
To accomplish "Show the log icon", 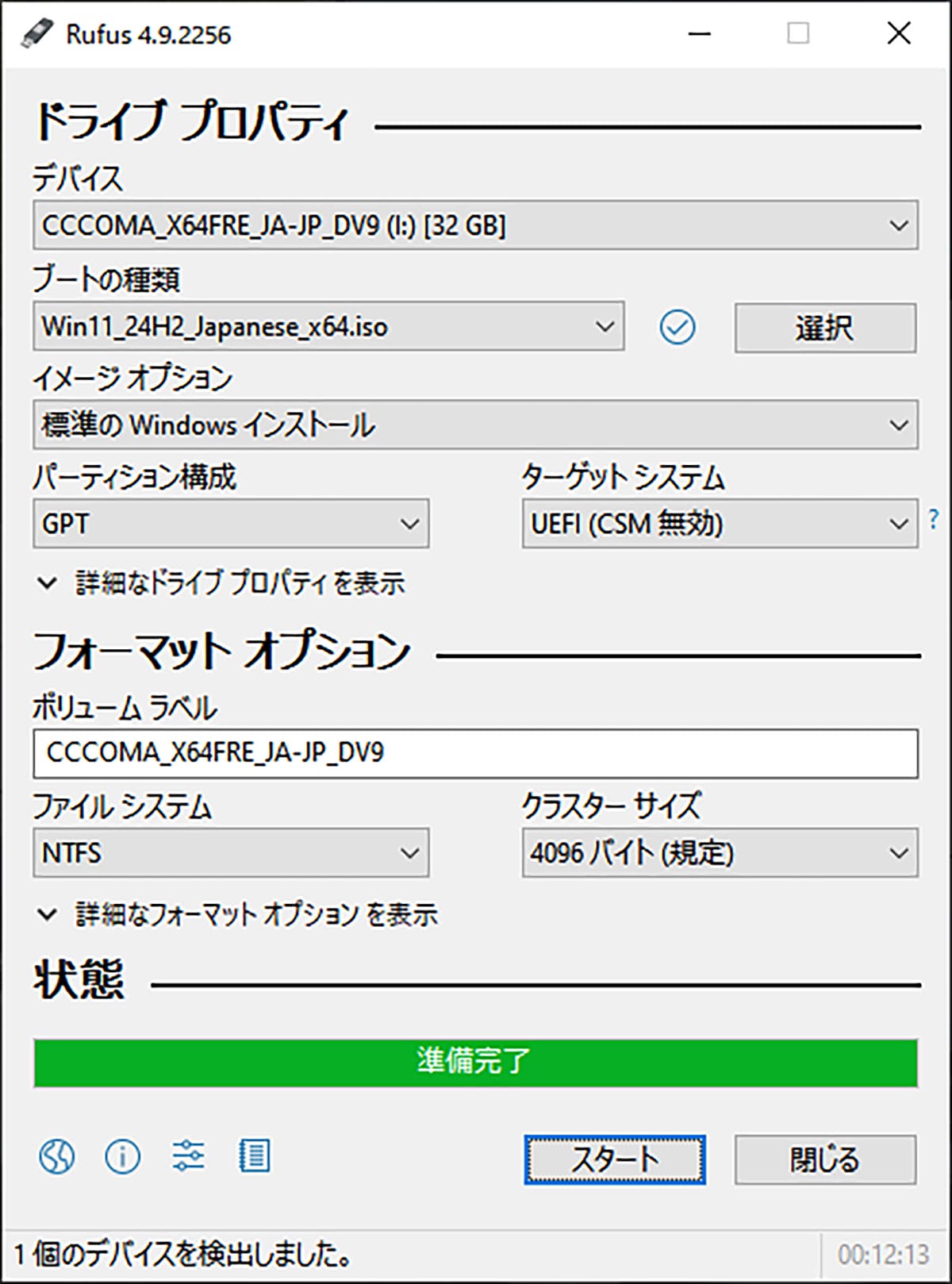I will [x=255, y=1156].
